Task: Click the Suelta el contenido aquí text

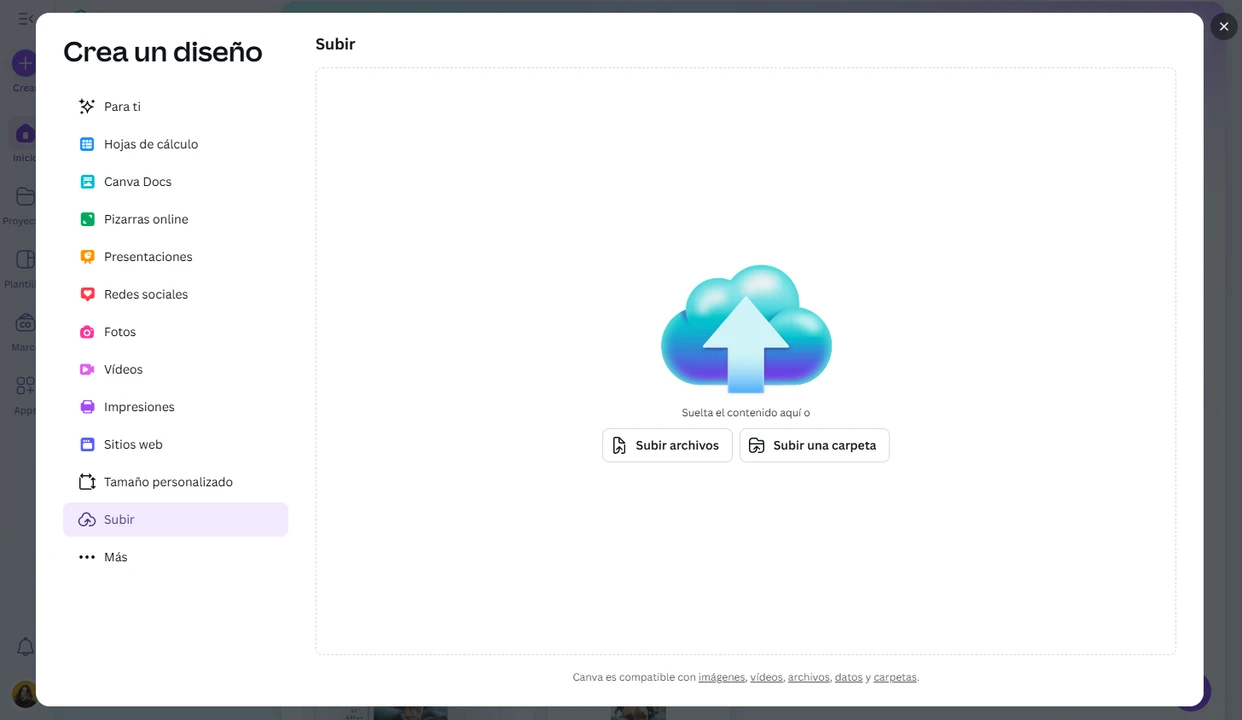Action: [x=746, y=412]
